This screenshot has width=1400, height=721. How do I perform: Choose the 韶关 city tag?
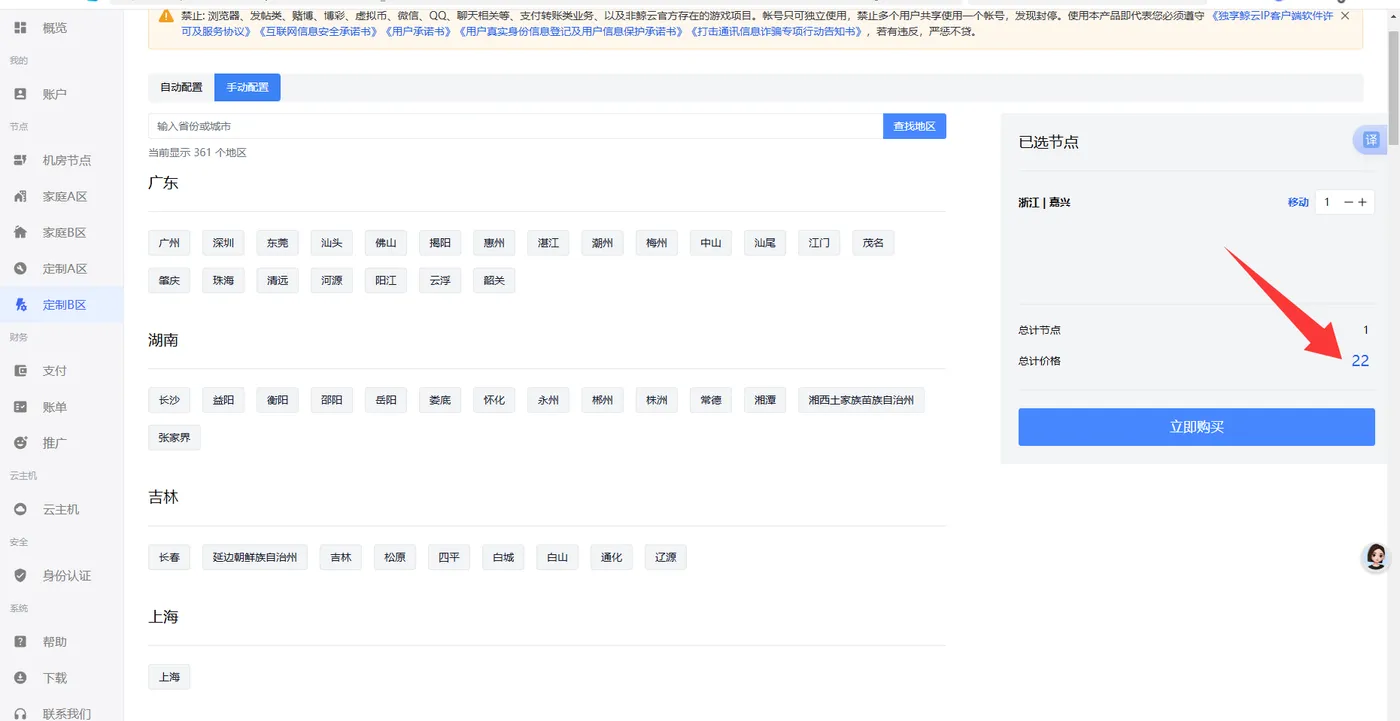[x=494, y=281]
